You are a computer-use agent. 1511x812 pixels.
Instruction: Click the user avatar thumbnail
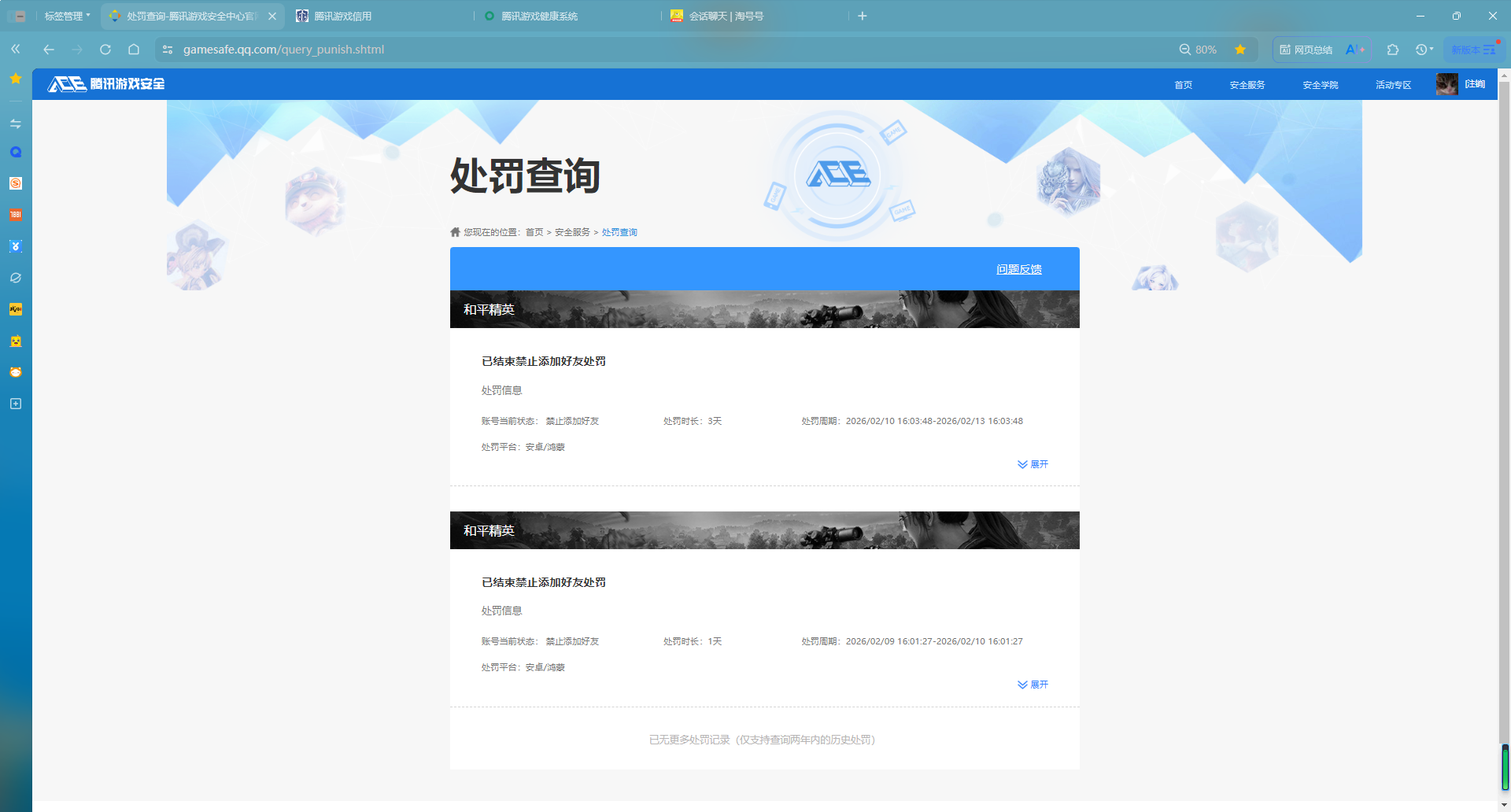pos(1446,84)
